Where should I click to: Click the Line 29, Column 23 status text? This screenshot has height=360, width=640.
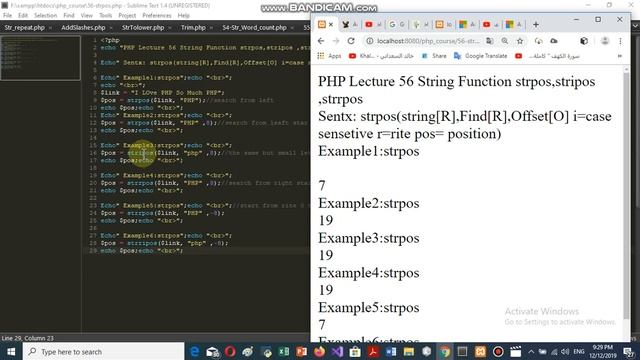coord(27,338)
